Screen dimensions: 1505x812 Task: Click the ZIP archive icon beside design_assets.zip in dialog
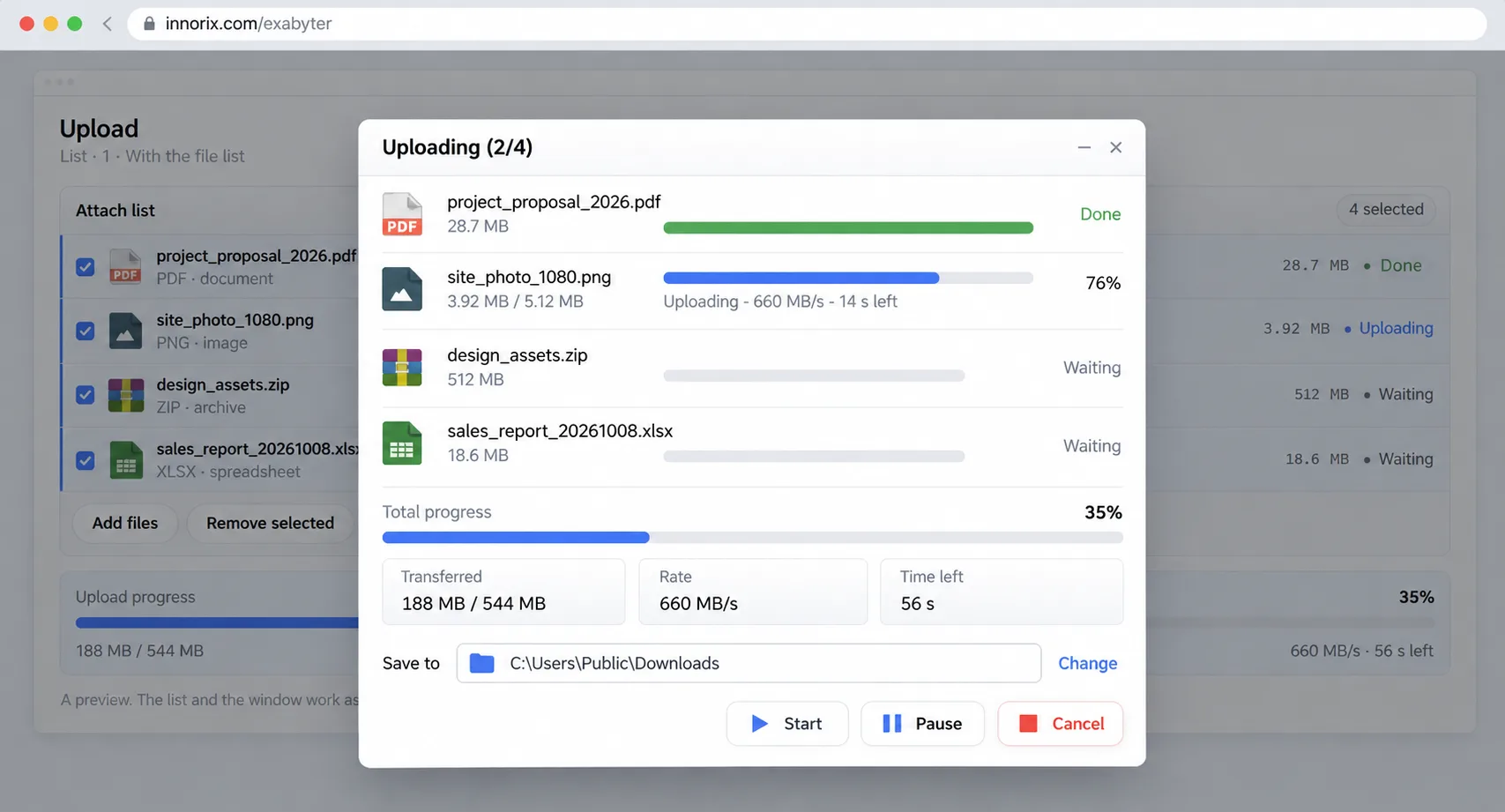coord(402,368)
